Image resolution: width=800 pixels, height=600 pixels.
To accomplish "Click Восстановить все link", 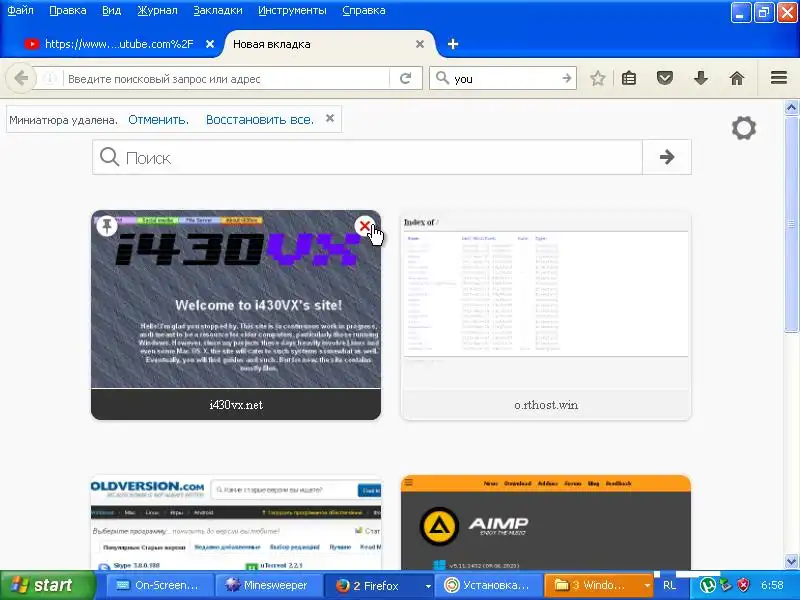I will (x=260, y=120).
